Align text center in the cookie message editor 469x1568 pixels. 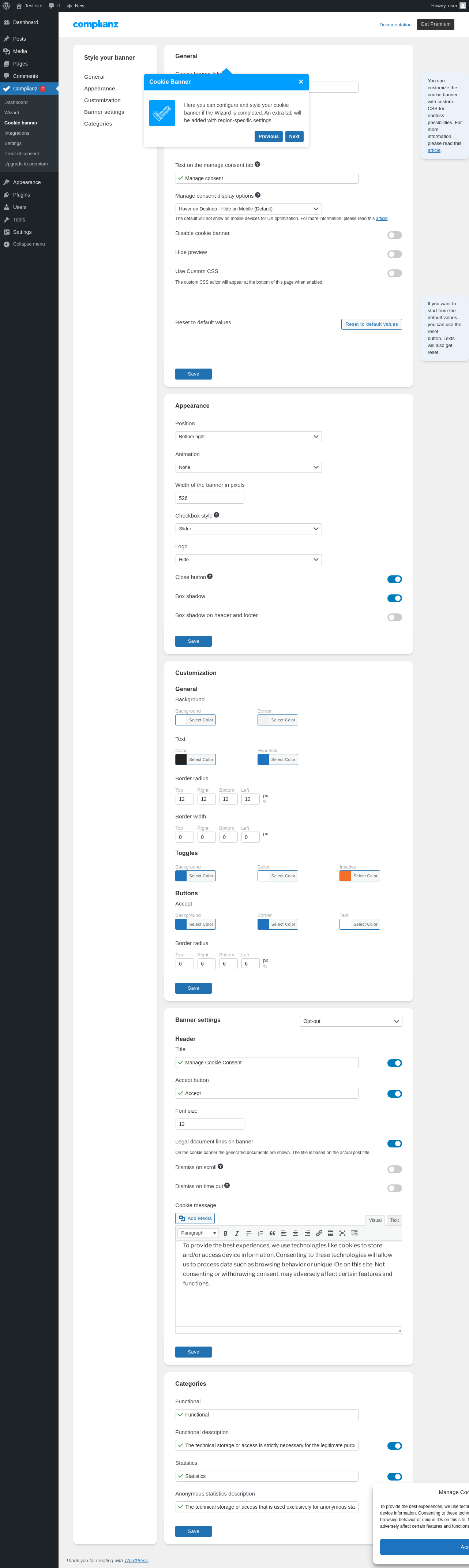click(296, 1233)
